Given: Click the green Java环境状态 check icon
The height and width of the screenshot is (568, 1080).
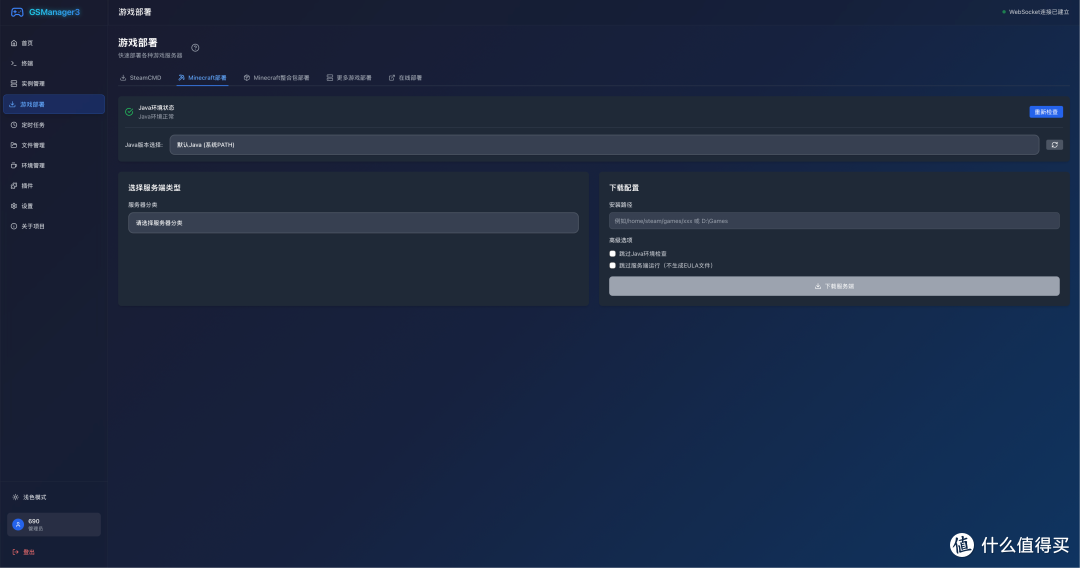Looking at the screenshot, I should (129, 112).
